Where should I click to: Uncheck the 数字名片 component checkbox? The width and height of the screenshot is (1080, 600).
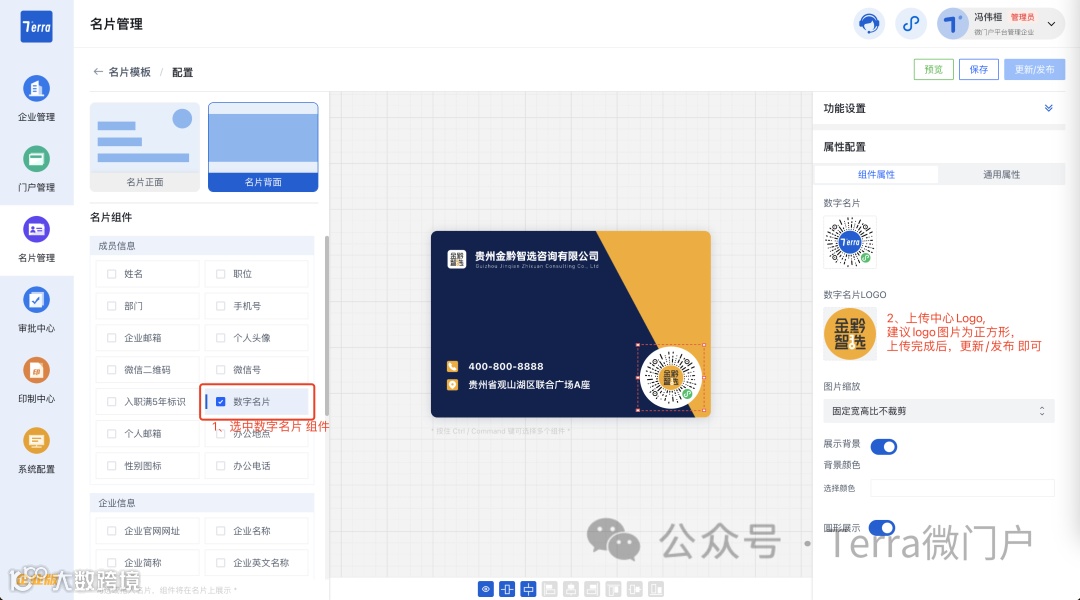pos(220,402)
